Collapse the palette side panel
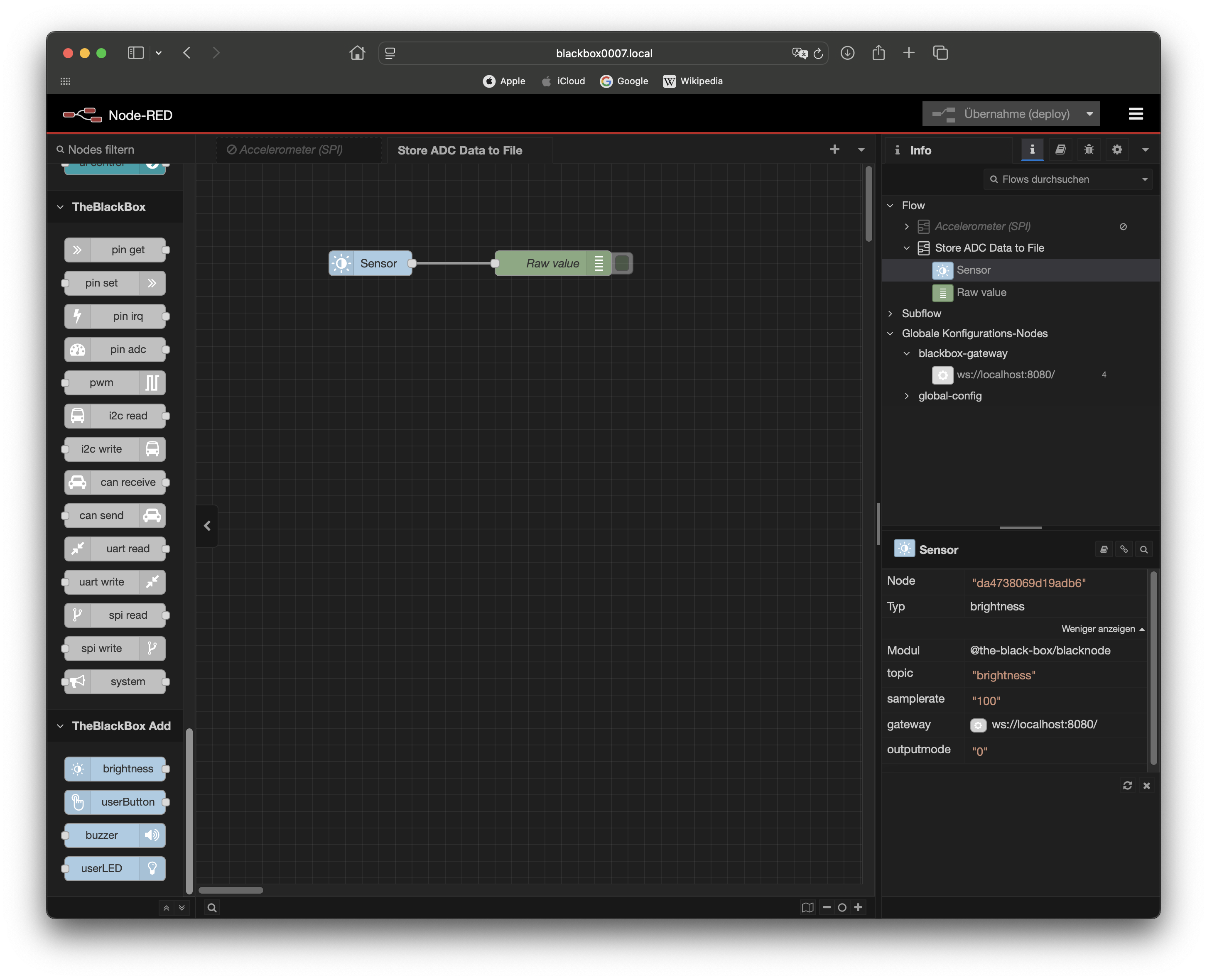Viewport: 1207px width, 980px height. (207, 526)
